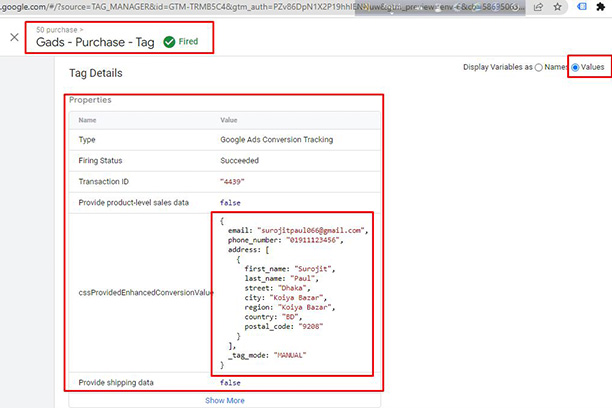This screenshot has width=612, height=408.
Task: Click phone_number value 01911123456
Action: click(x=313, y=240)
